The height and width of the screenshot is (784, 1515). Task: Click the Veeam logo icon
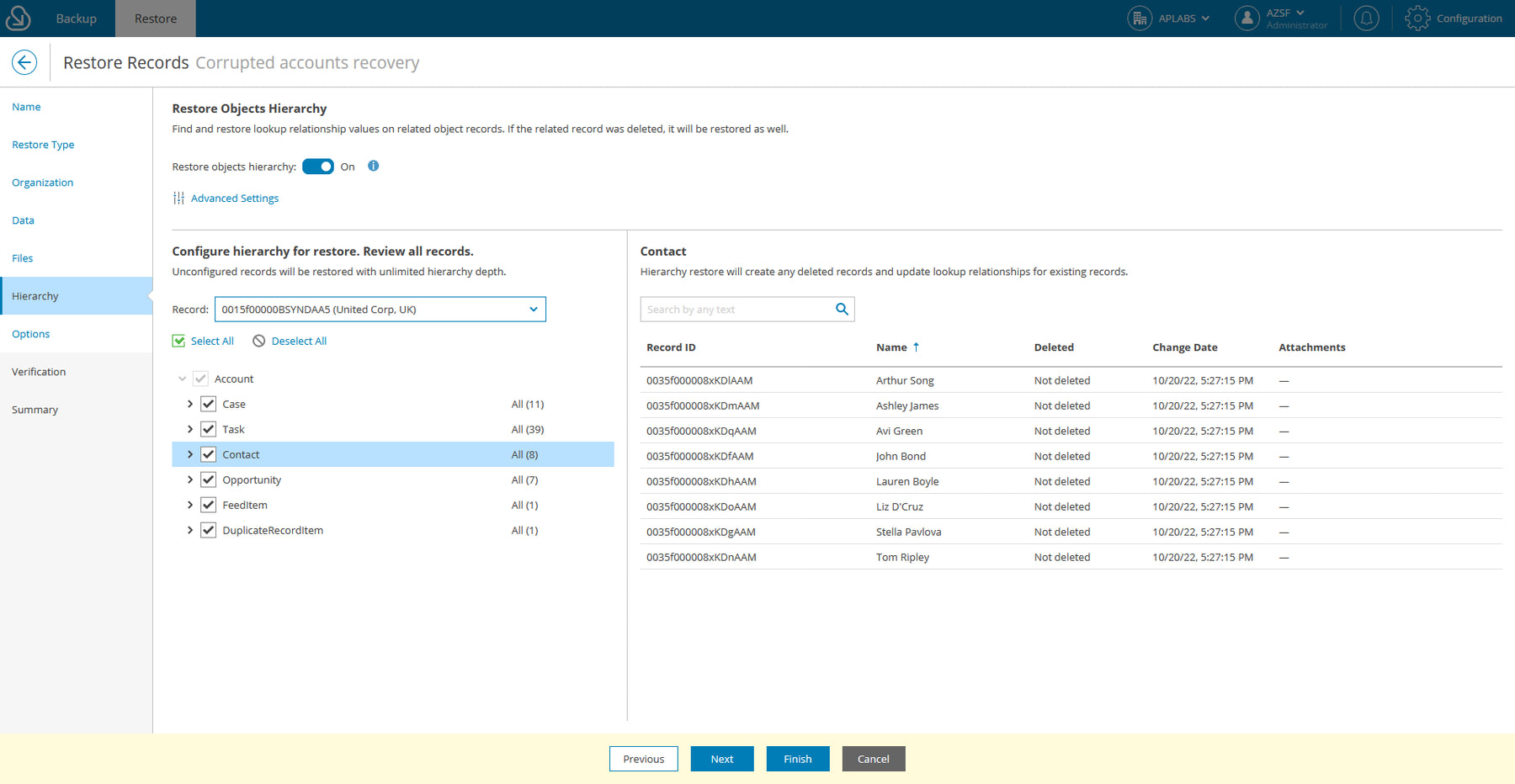[18, 18]
